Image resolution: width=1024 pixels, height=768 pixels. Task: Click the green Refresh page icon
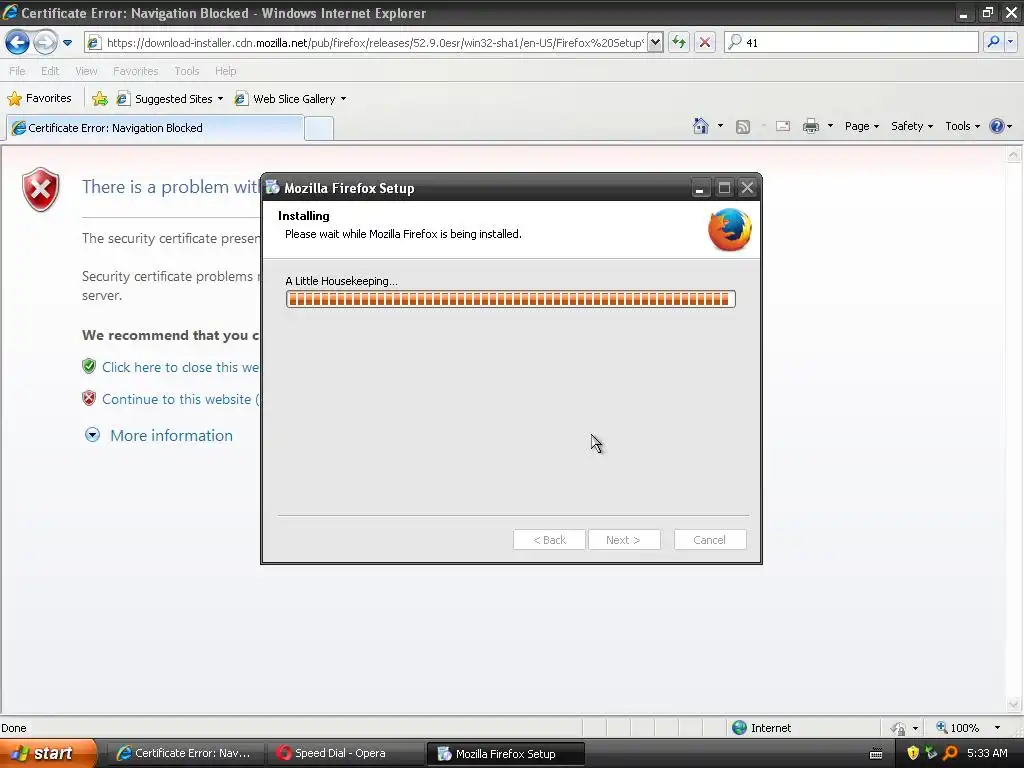pos(679,43)
